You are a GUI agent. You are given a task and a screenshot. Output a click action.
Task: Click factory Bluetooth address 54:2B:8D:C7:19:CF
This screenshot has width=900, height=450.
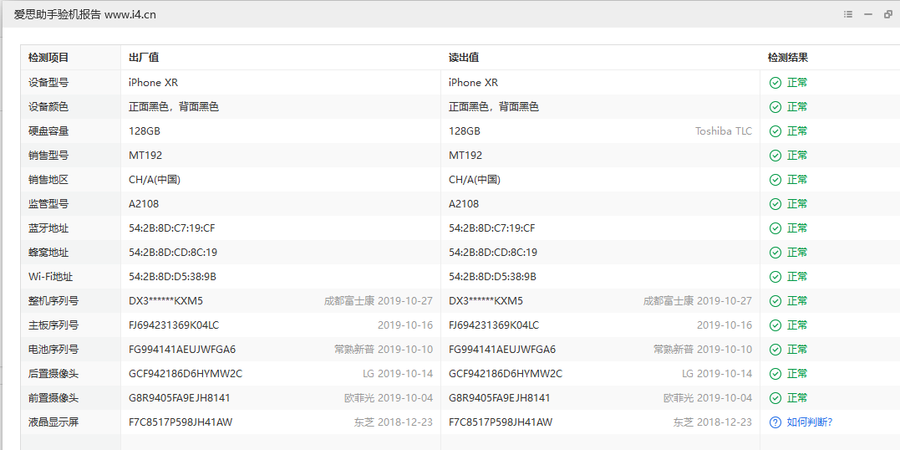[172, 228]
